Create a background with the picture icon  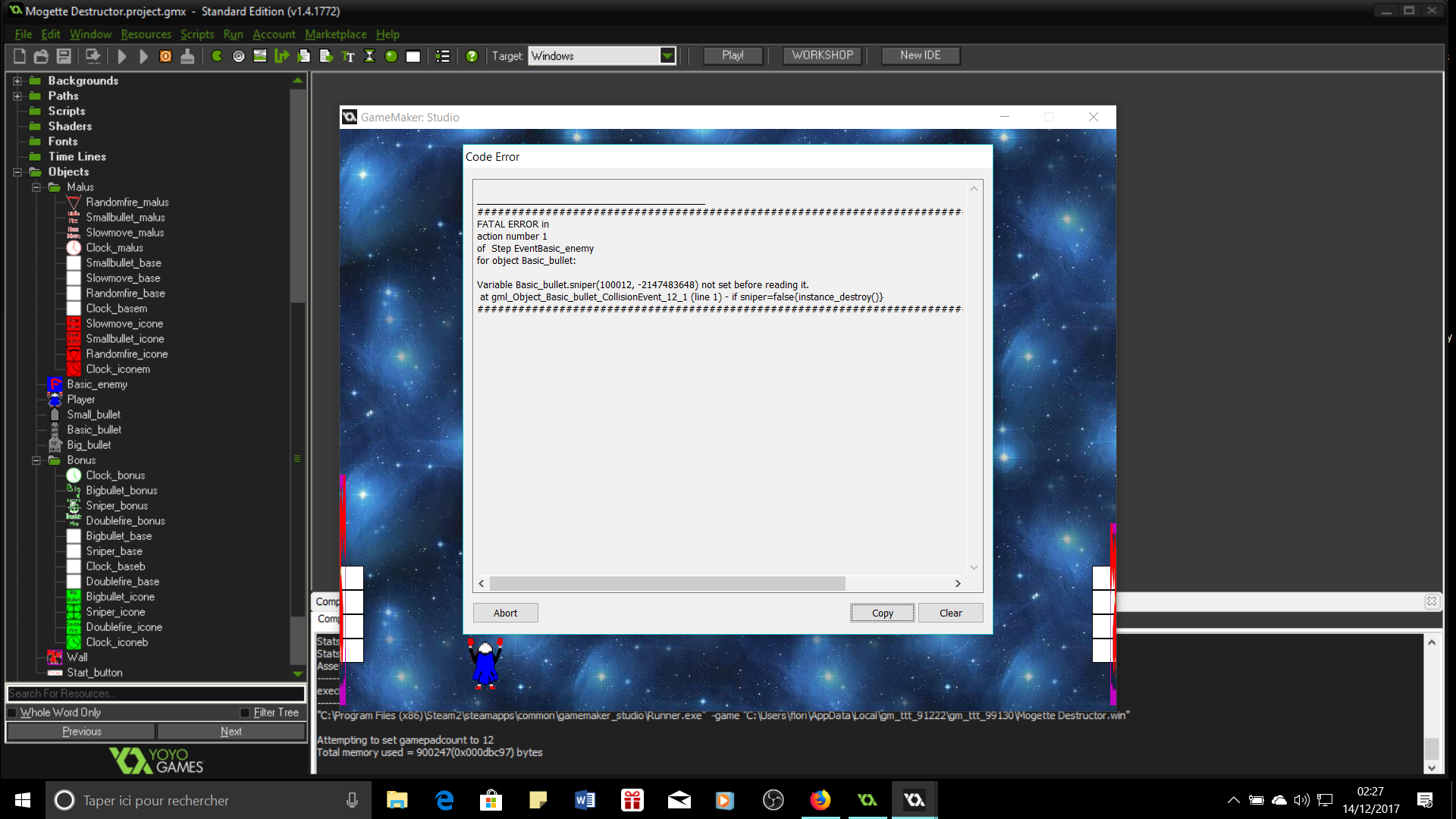click(x=260, y=56)
